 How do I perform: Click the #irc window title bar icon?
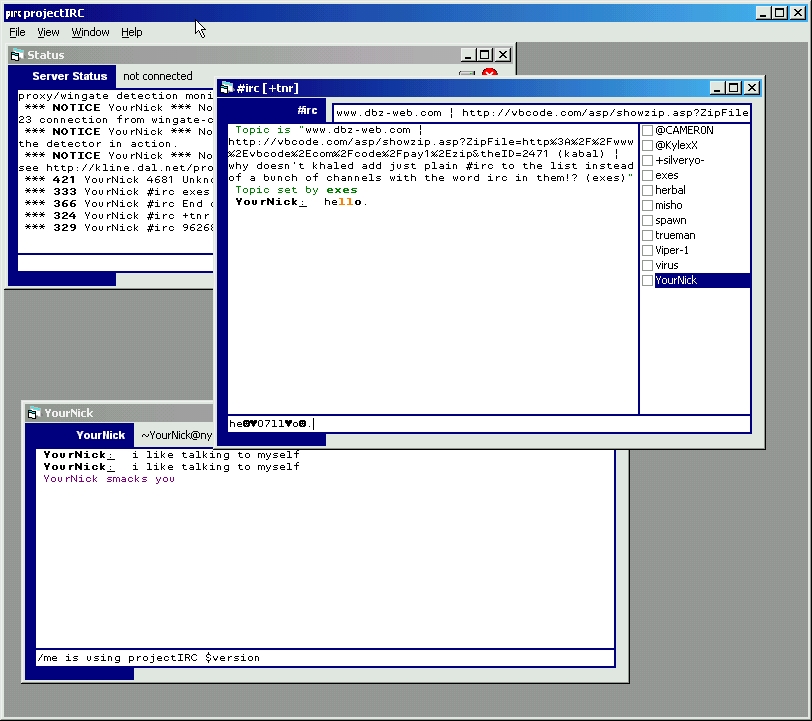coord(227,88)
